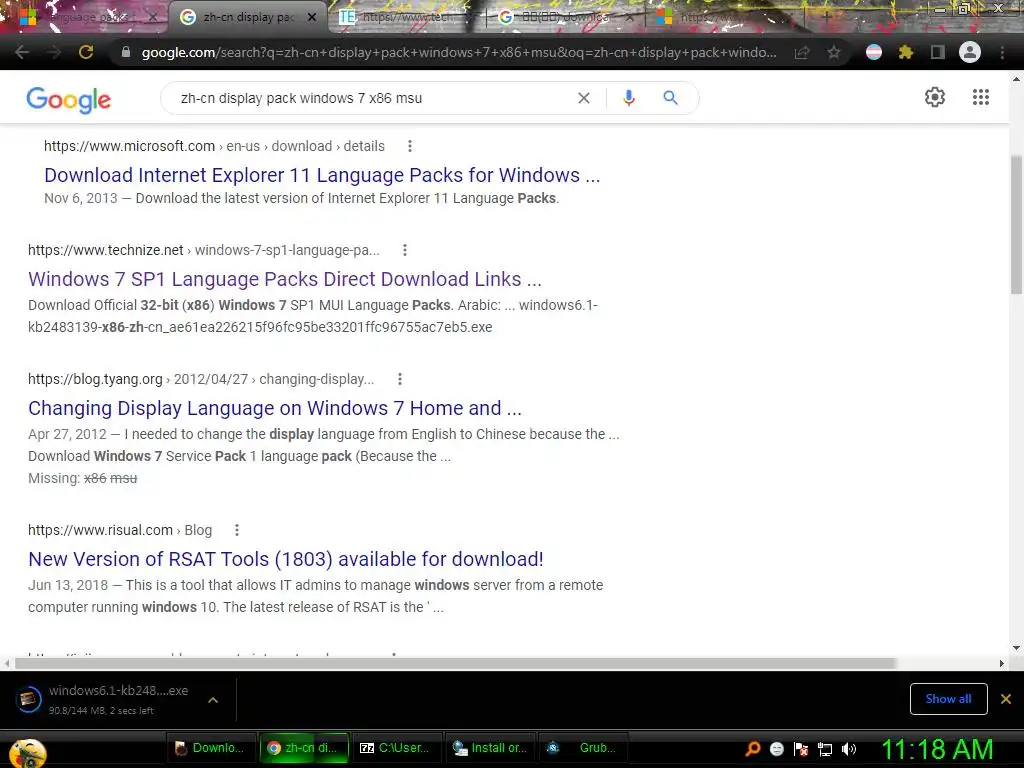Image resolution: width=1024 pixels, height=768 pixels.
Task: Open the network tray icon
Action: (825, 749)
